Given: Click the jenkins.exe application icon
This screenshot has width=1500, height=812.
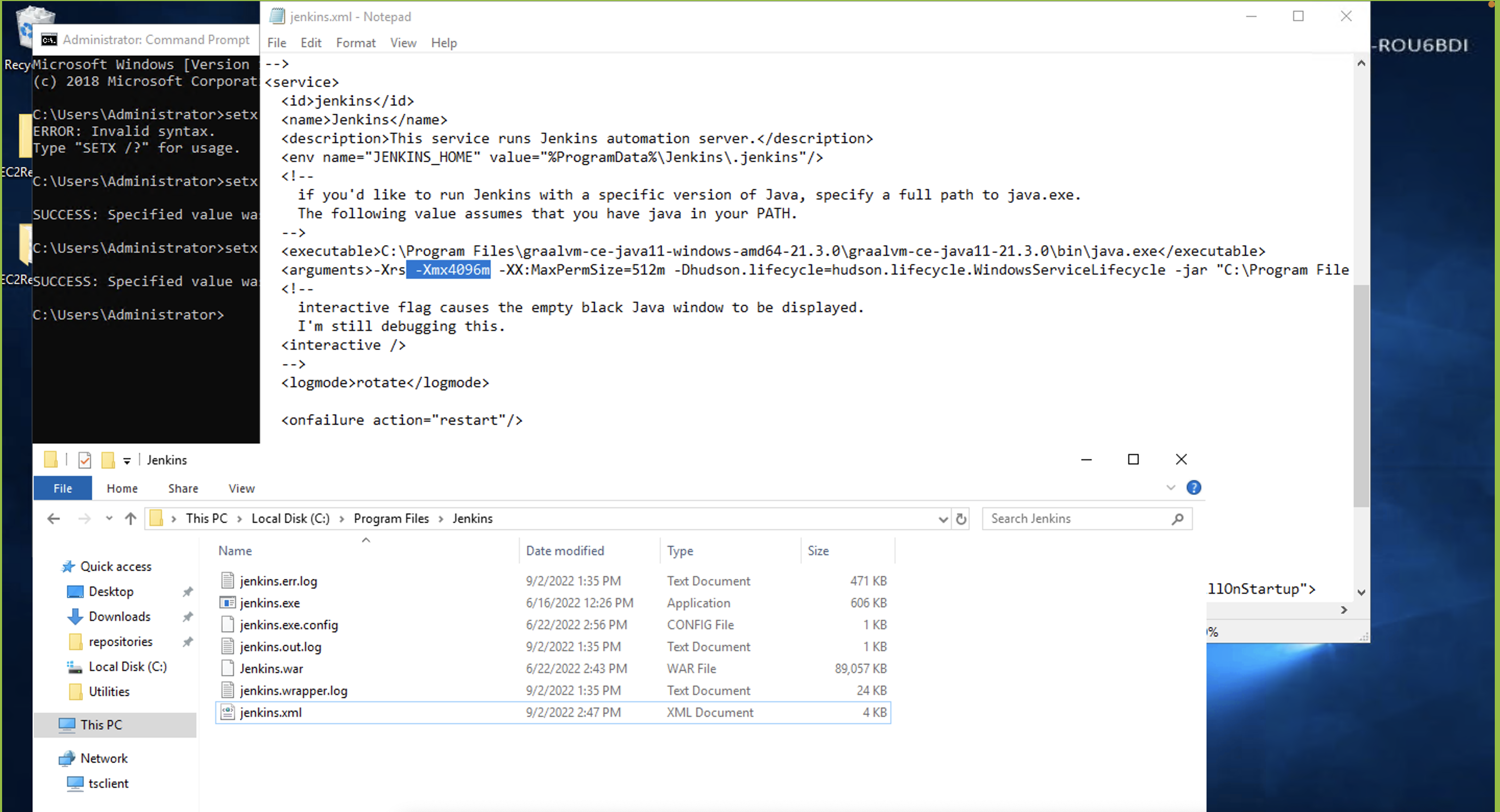Looking at the screenshot, I should coord(228,603).
